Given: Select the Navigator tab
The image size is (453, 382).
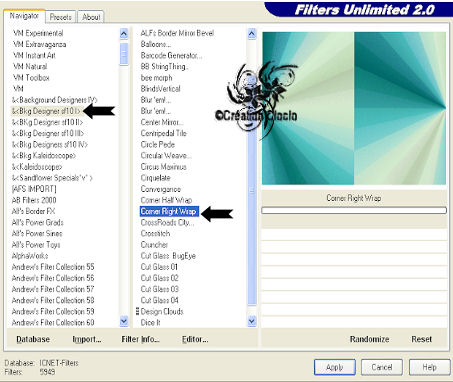Looking at the screenshot, I should tap(24, 16).
